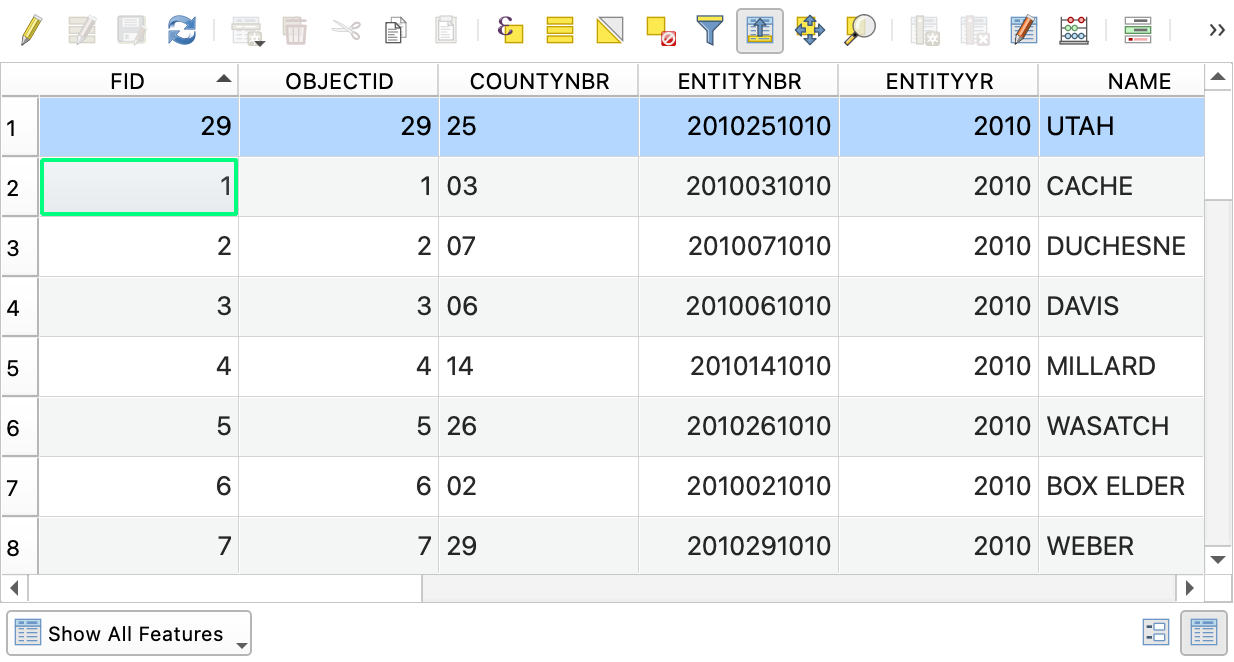Open the Show All Features filter dropdown
Viewport: 1234px width, 662px height.
coord(129,634)
